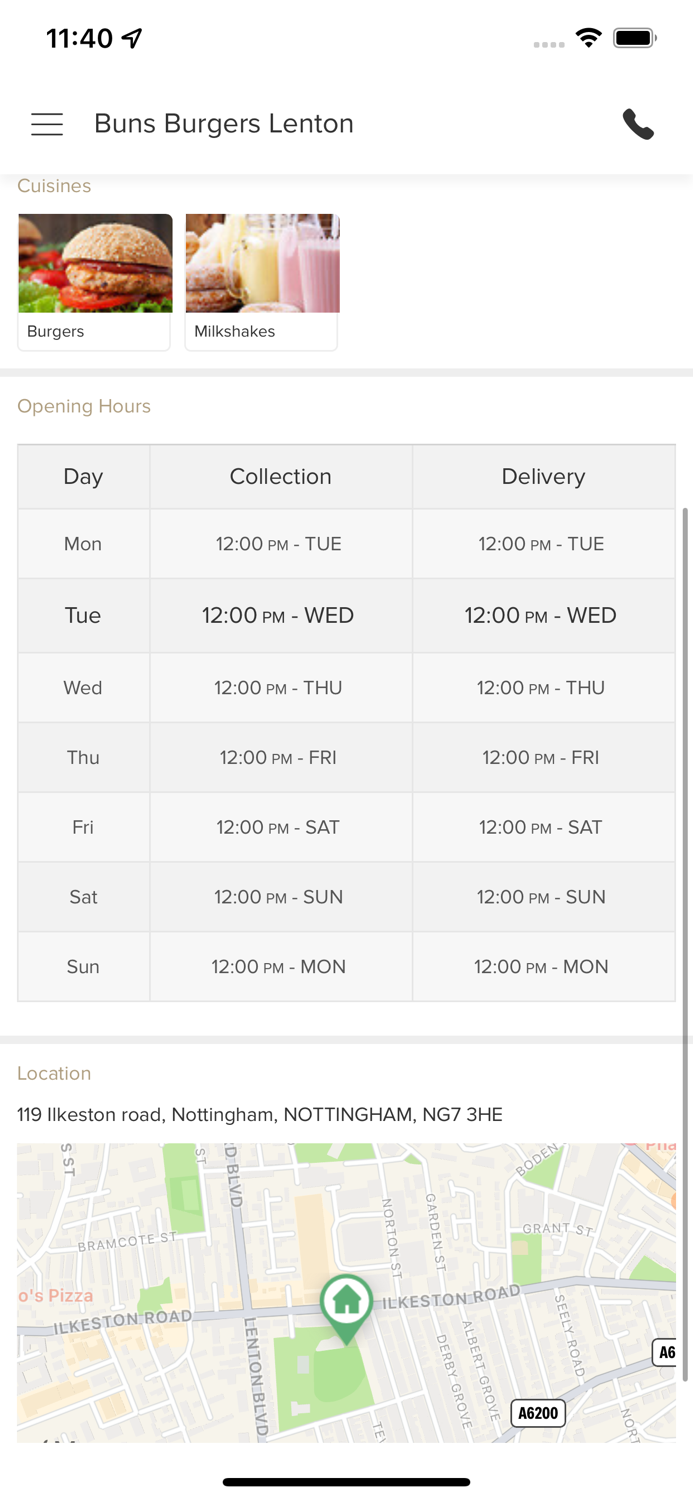
Task: Tap Sunday's delivery opening time
Action: point(541,967)
